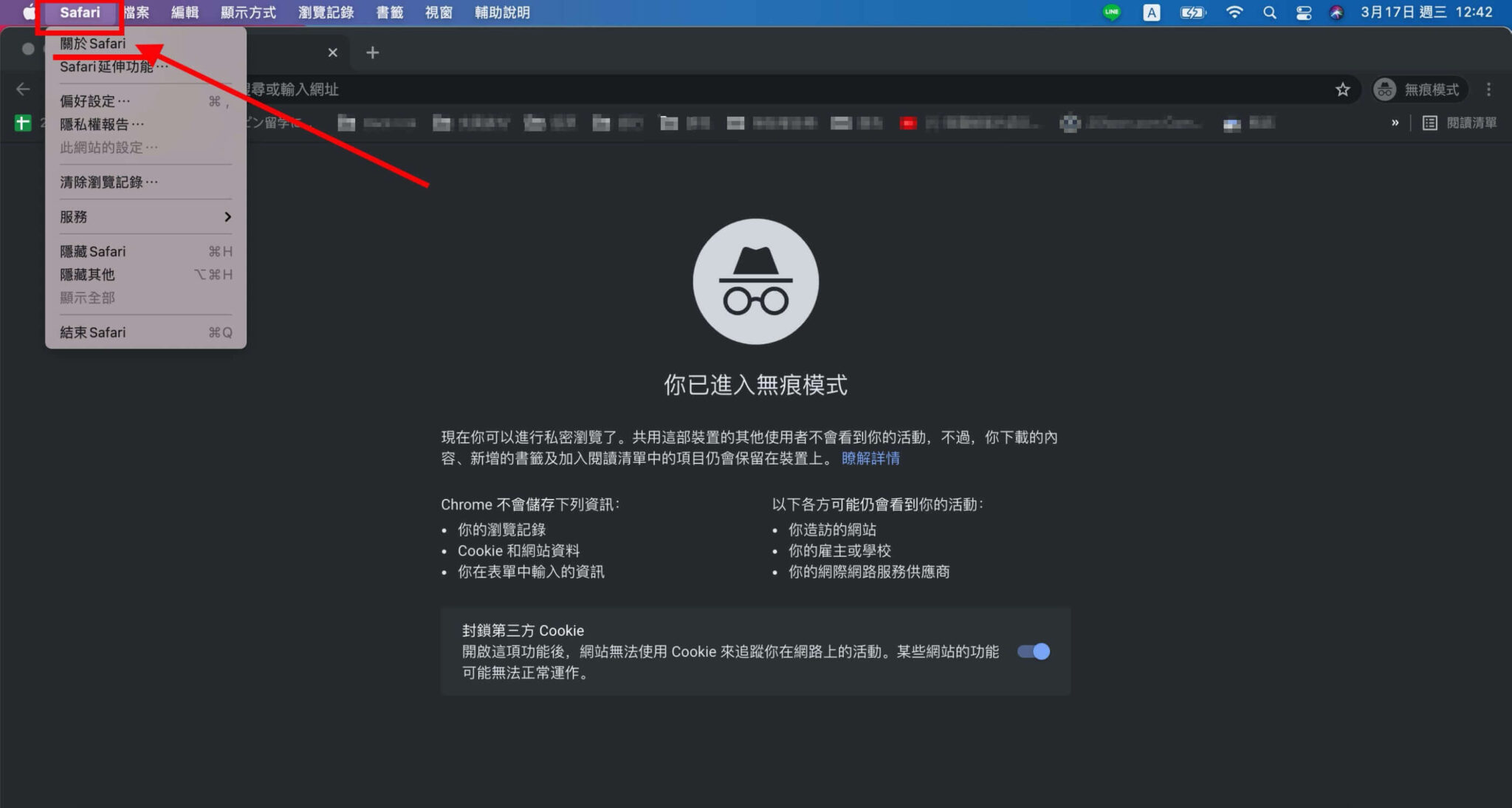Show more bookmarks chevron
1512x808 pixels.
point(1395,123)
